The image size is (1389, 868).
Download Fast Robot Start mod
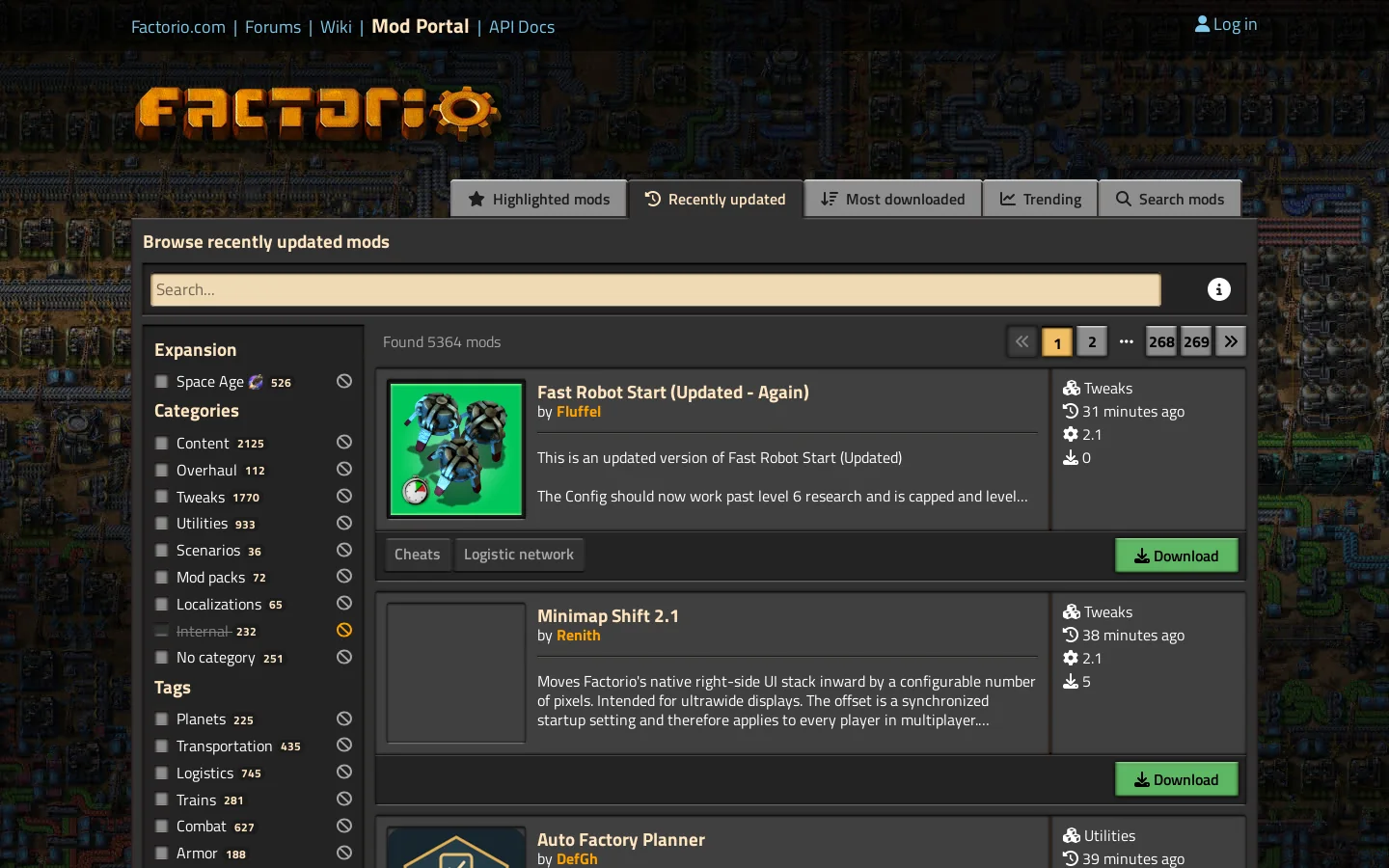[1177, 556]
